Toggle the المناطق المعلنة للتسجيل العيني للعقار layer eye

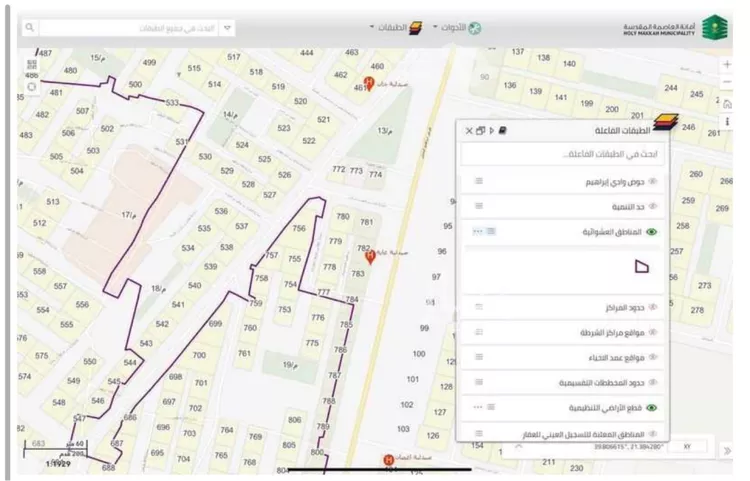(x=652, y=434)
